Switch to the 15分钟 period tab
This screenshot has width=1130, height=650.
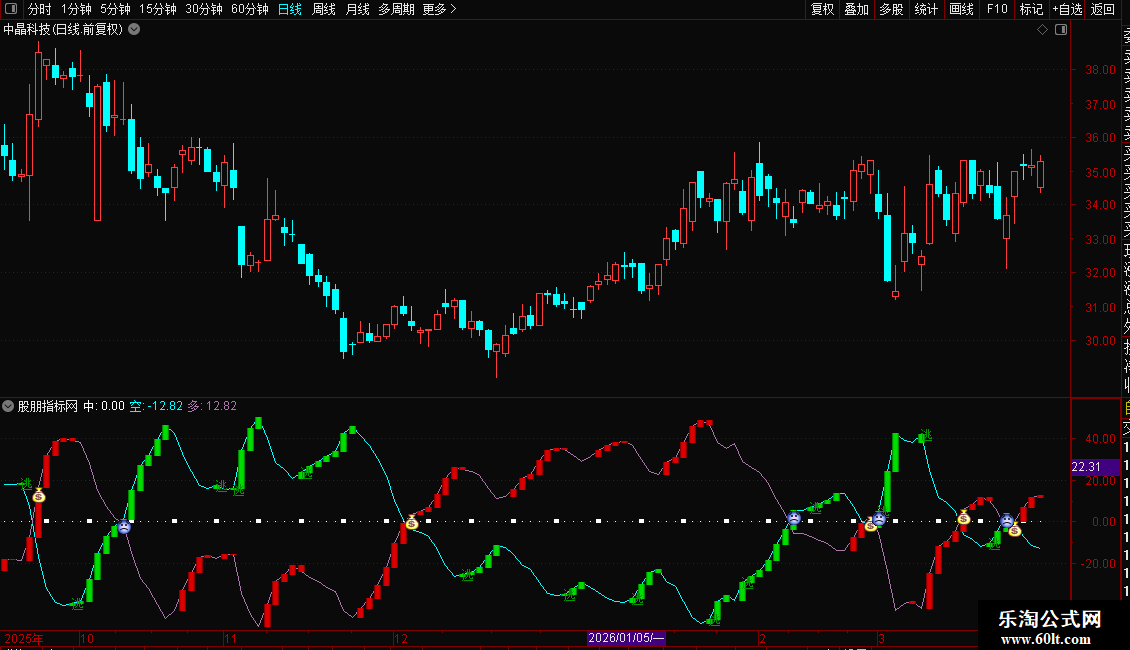(x=157, y=9)
